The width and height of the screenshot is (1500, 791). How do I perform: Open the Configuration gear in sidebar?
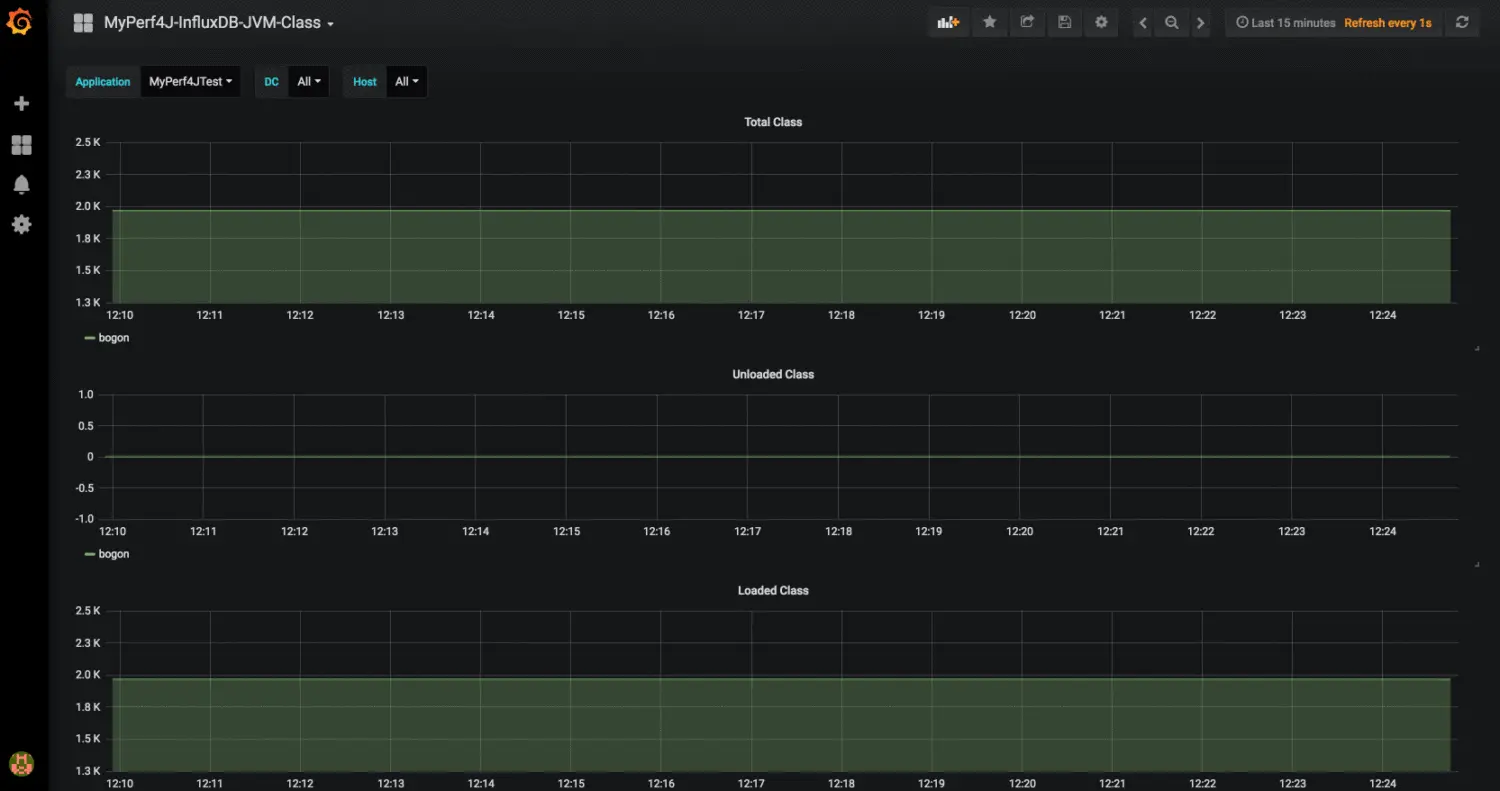click(21, 225)
